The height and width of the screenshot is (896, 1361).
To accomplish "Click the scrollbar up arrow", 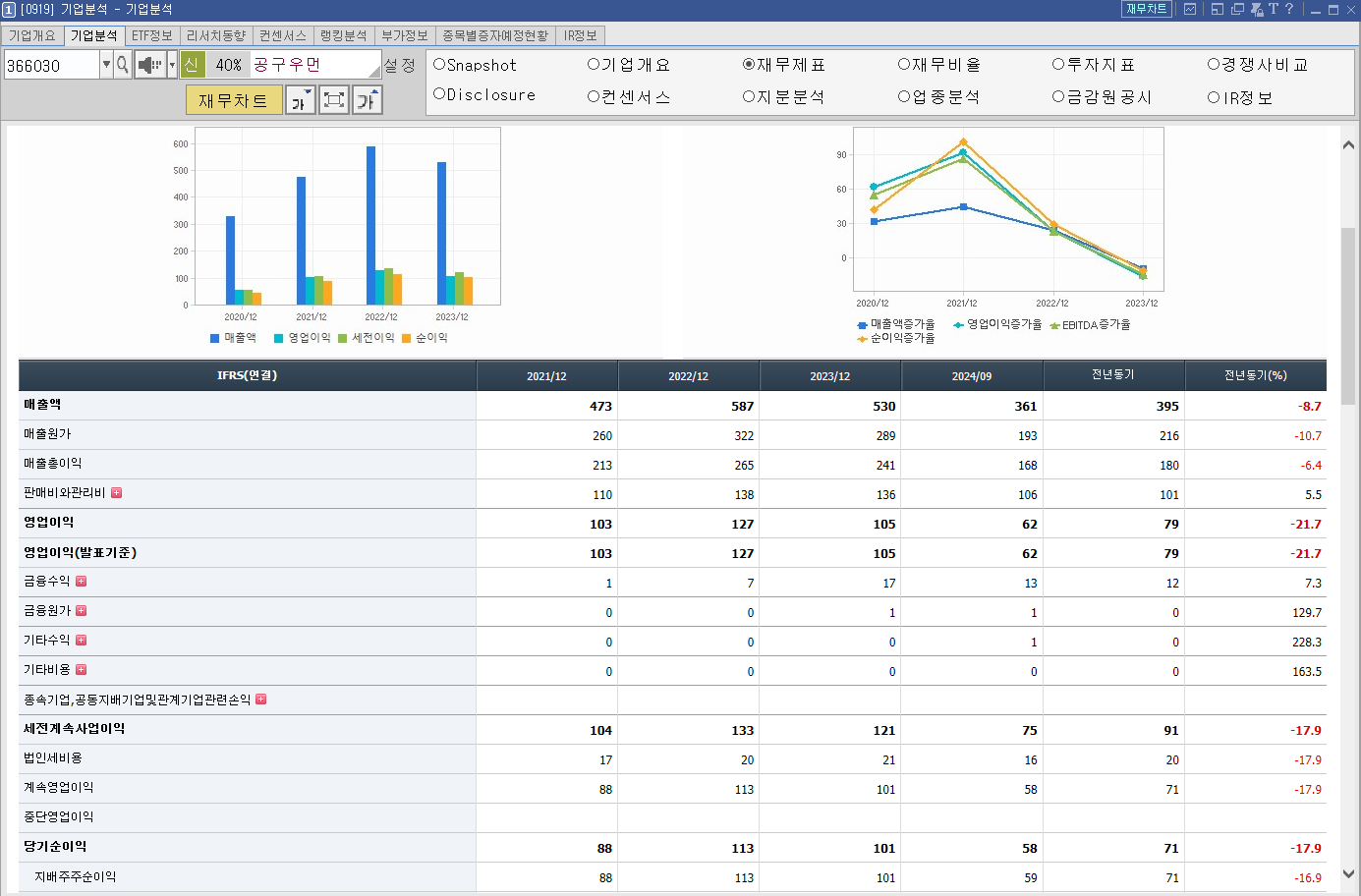I will (x=1348, y=144).
